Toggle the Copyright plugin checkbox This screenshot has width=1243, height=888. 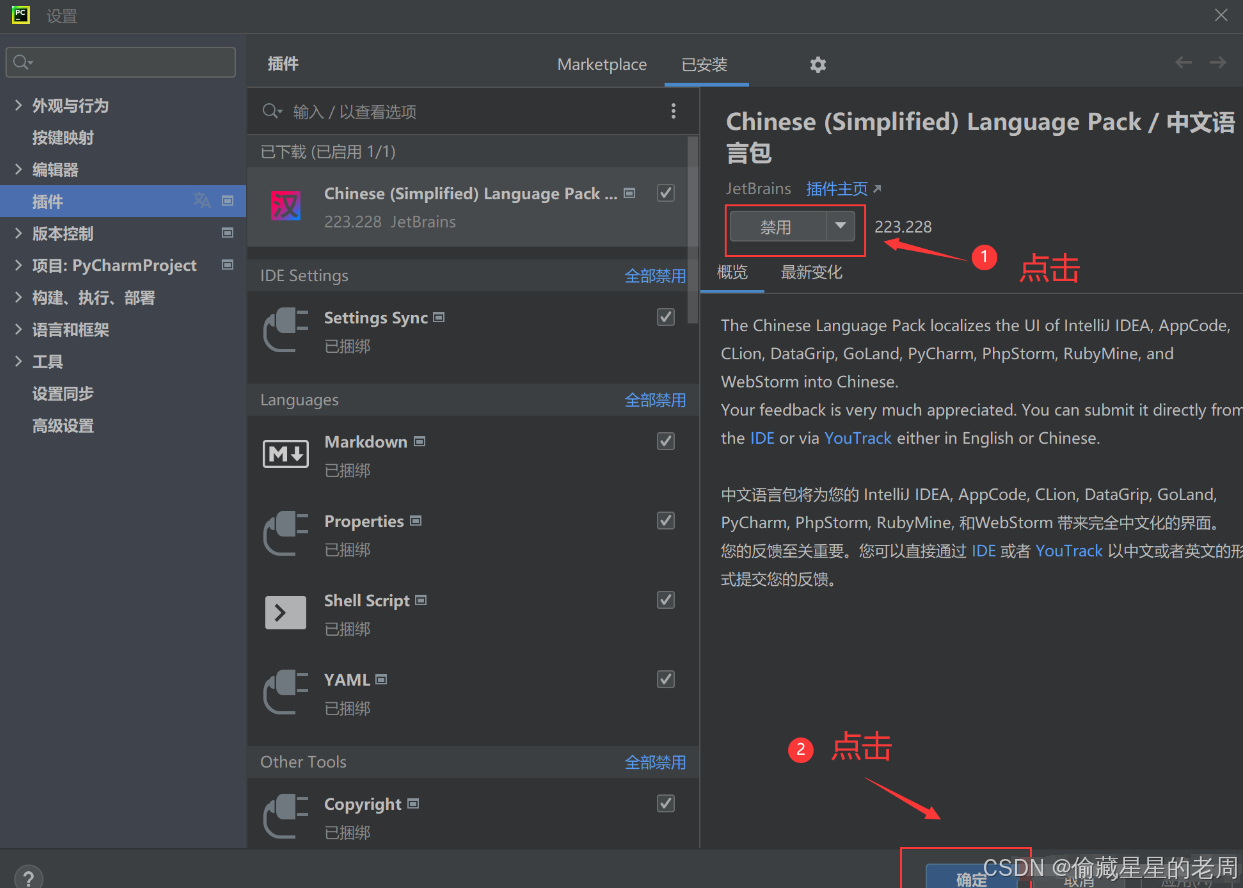[666, 803]
